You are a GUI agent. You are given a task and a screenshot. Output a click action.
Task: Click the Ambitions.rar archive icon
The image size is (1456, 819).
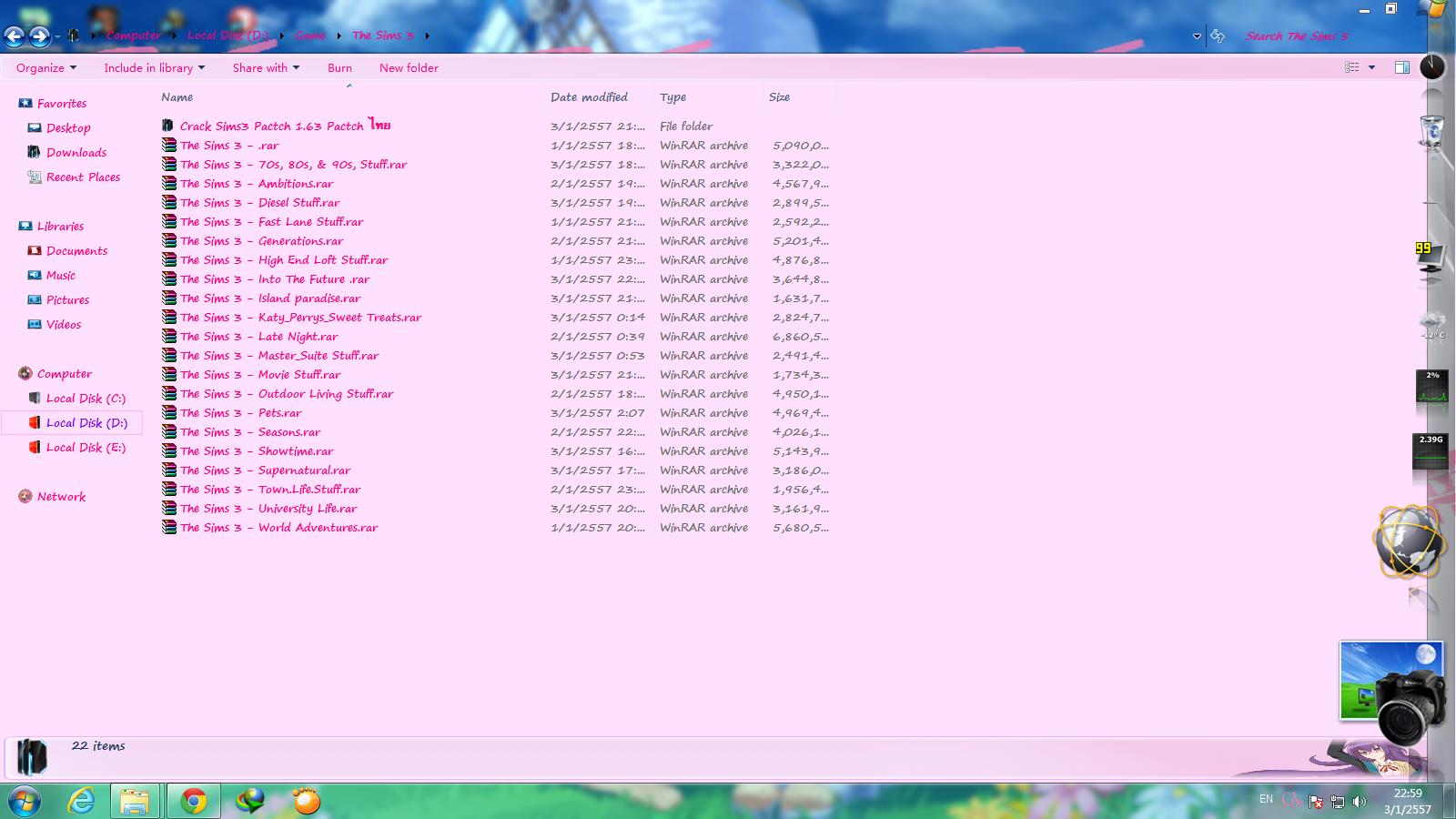(x=168, y=183)
